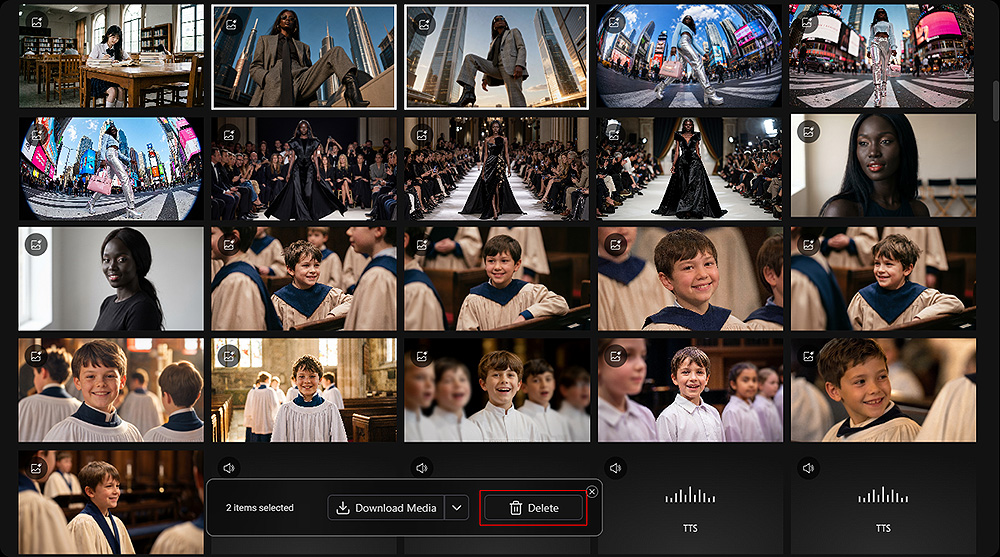Delete the two selected items

[533, 508]
